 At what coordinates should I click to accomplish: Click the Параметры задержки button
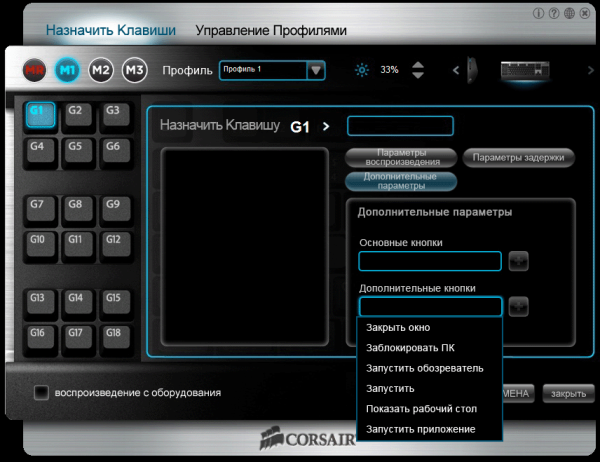518,158
